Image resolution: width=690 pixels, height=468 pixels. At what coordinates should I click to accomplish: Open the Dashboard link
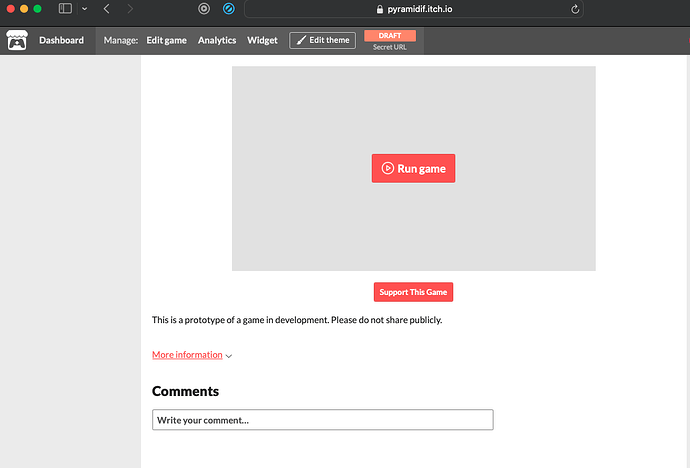coord(61,40)
